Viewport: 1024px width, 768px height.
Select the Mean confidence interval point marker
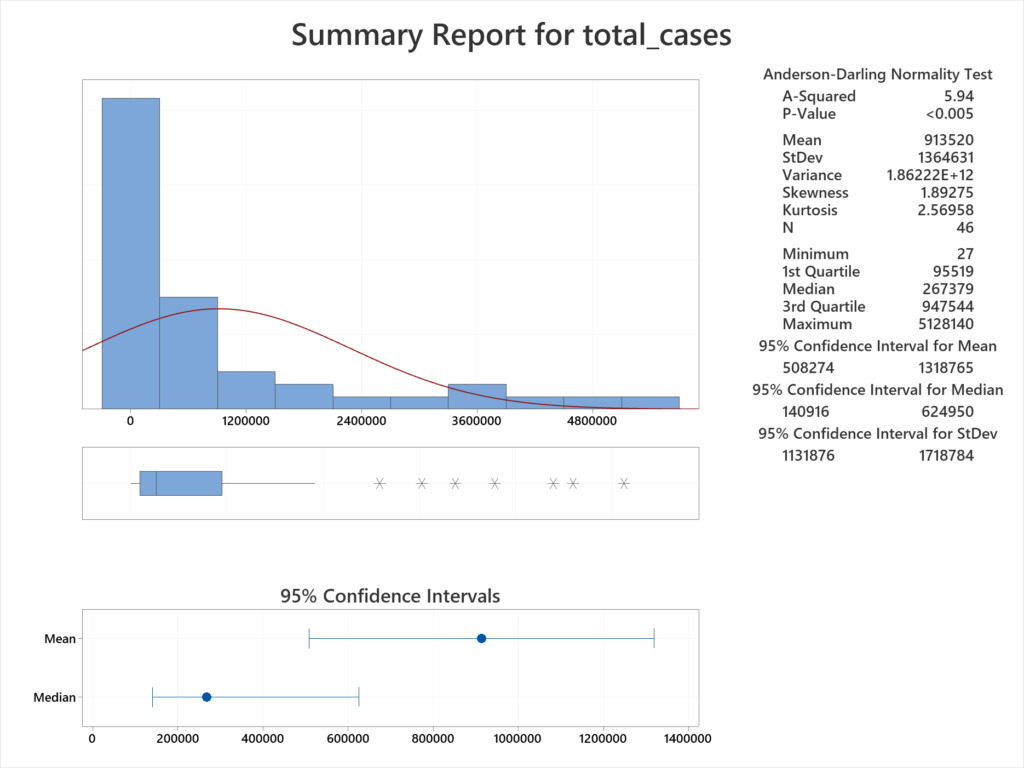tap(481, 637)
